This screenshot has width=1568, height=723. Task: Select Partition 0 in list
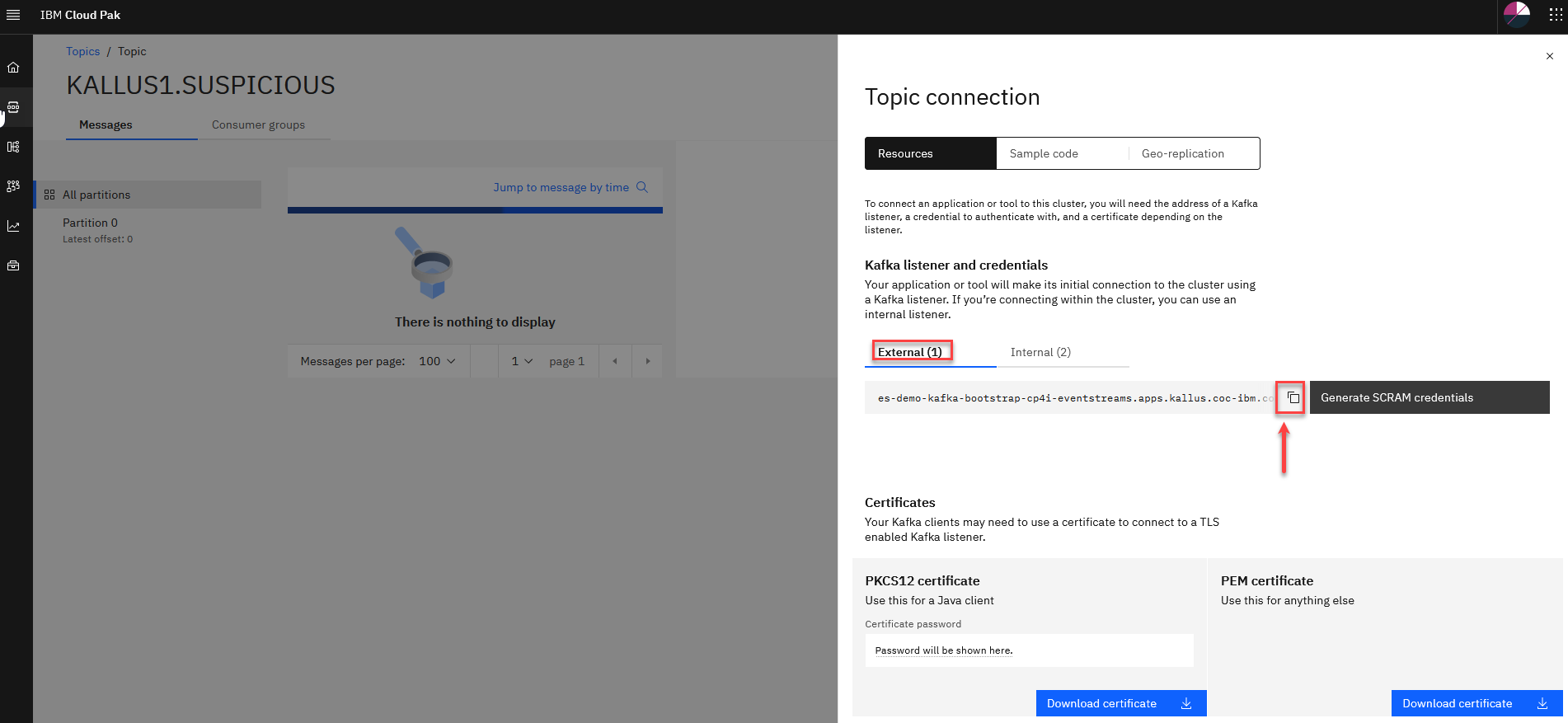click(x=91, y=223)
